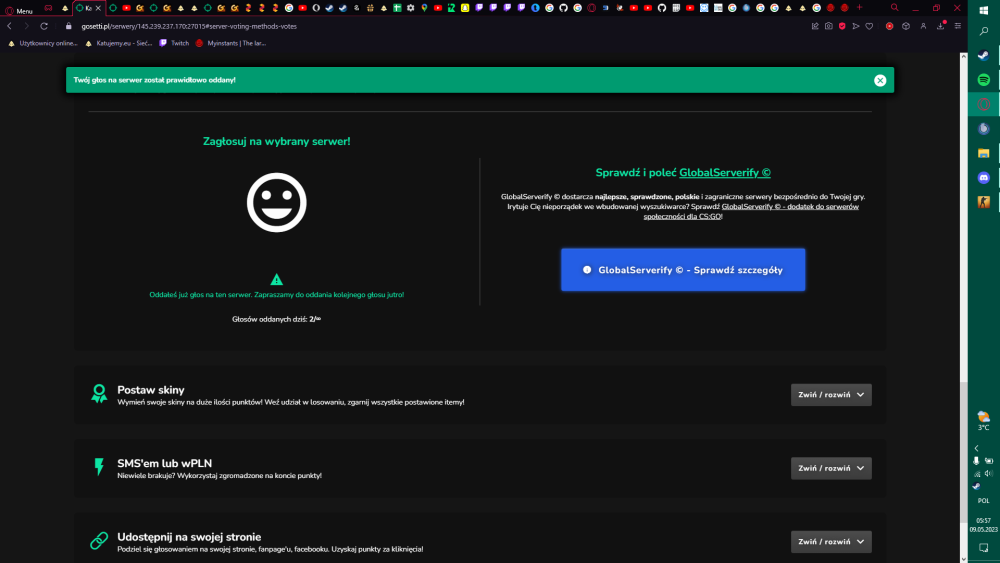Open the CS:GO taskbar icon
The width and height of the screenshot is (1000, 563).
pos(983,202)
